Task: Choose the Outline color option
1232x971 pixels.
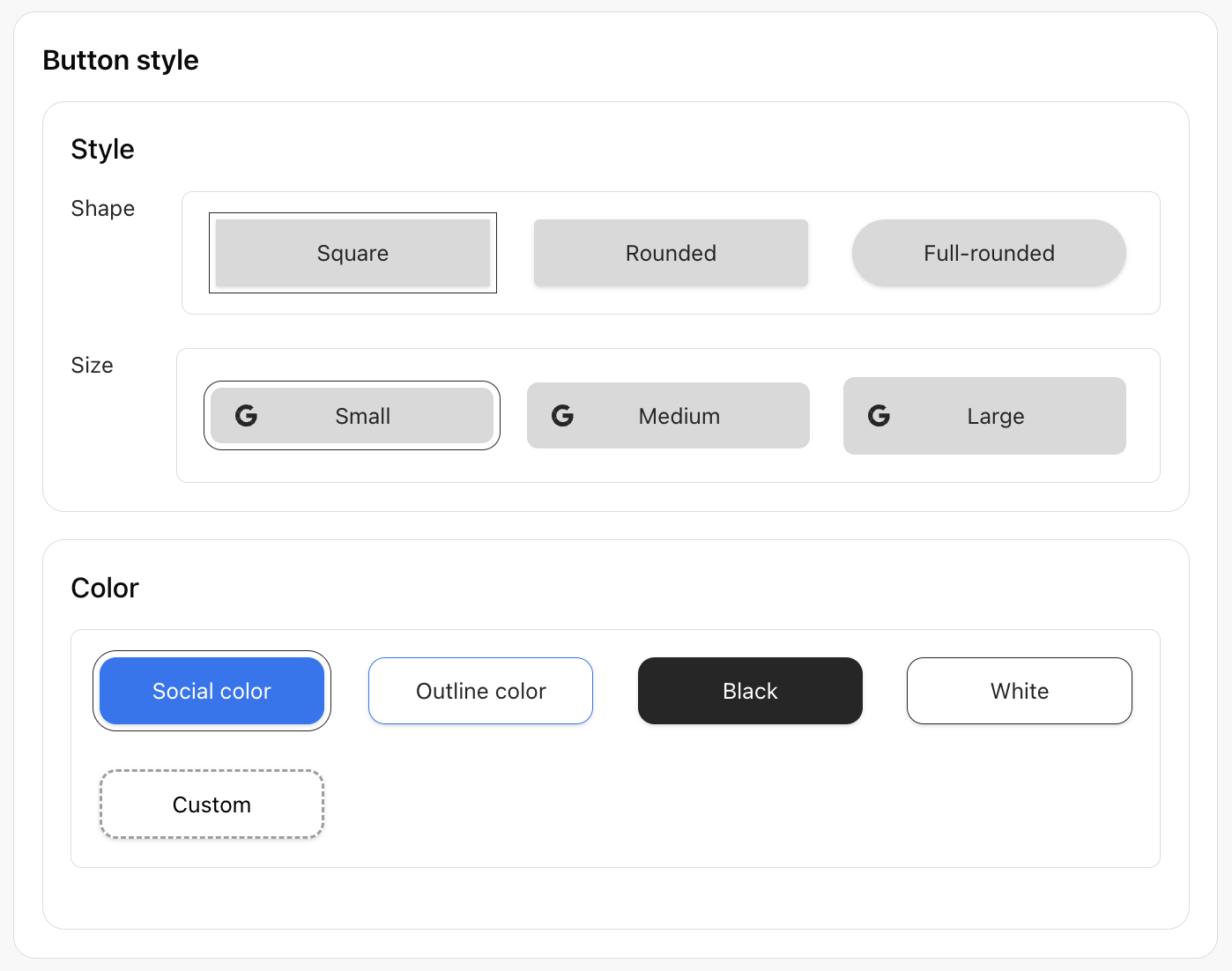Action: point(480,691)
